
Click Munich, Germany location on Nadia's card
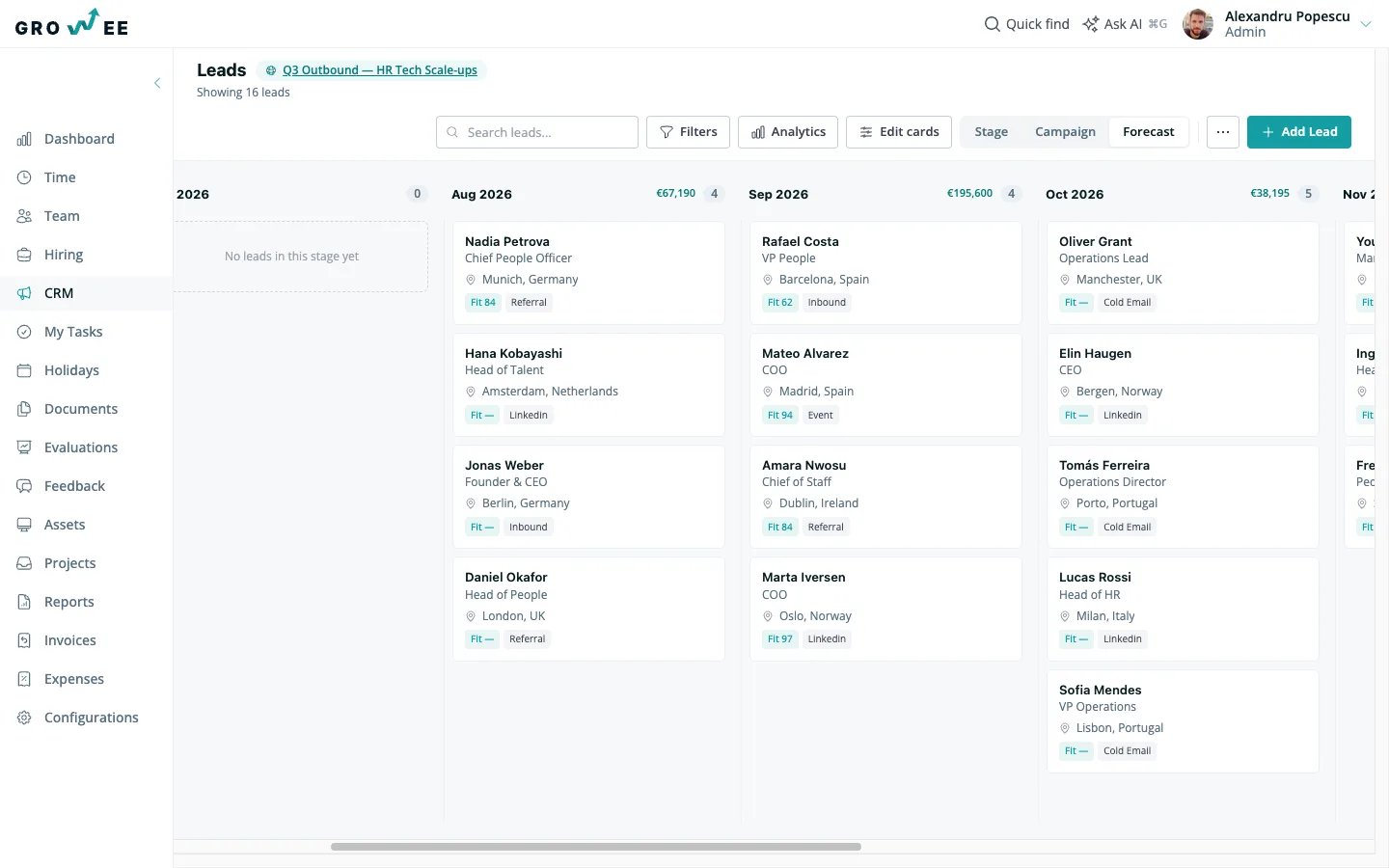[x=530, y=280]
